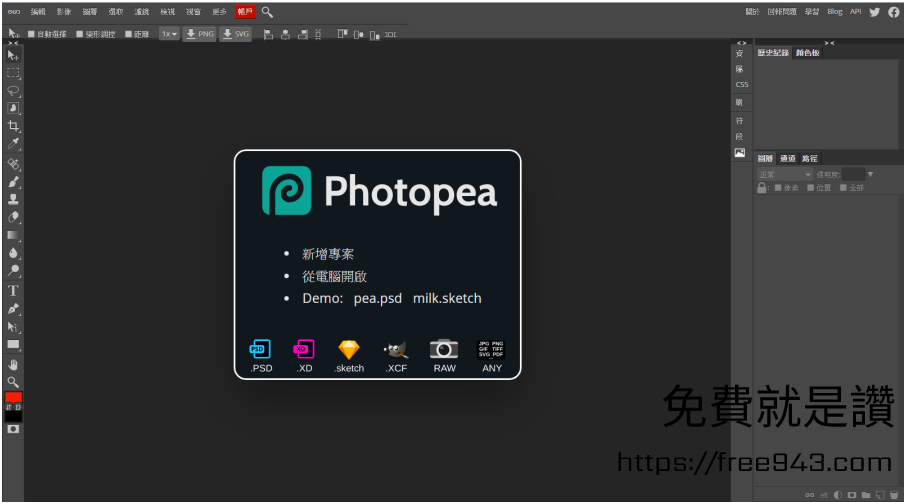Select the Zoom magnifier tool
906x504 pixels.
pyautogui.click(x=13, y=382)
